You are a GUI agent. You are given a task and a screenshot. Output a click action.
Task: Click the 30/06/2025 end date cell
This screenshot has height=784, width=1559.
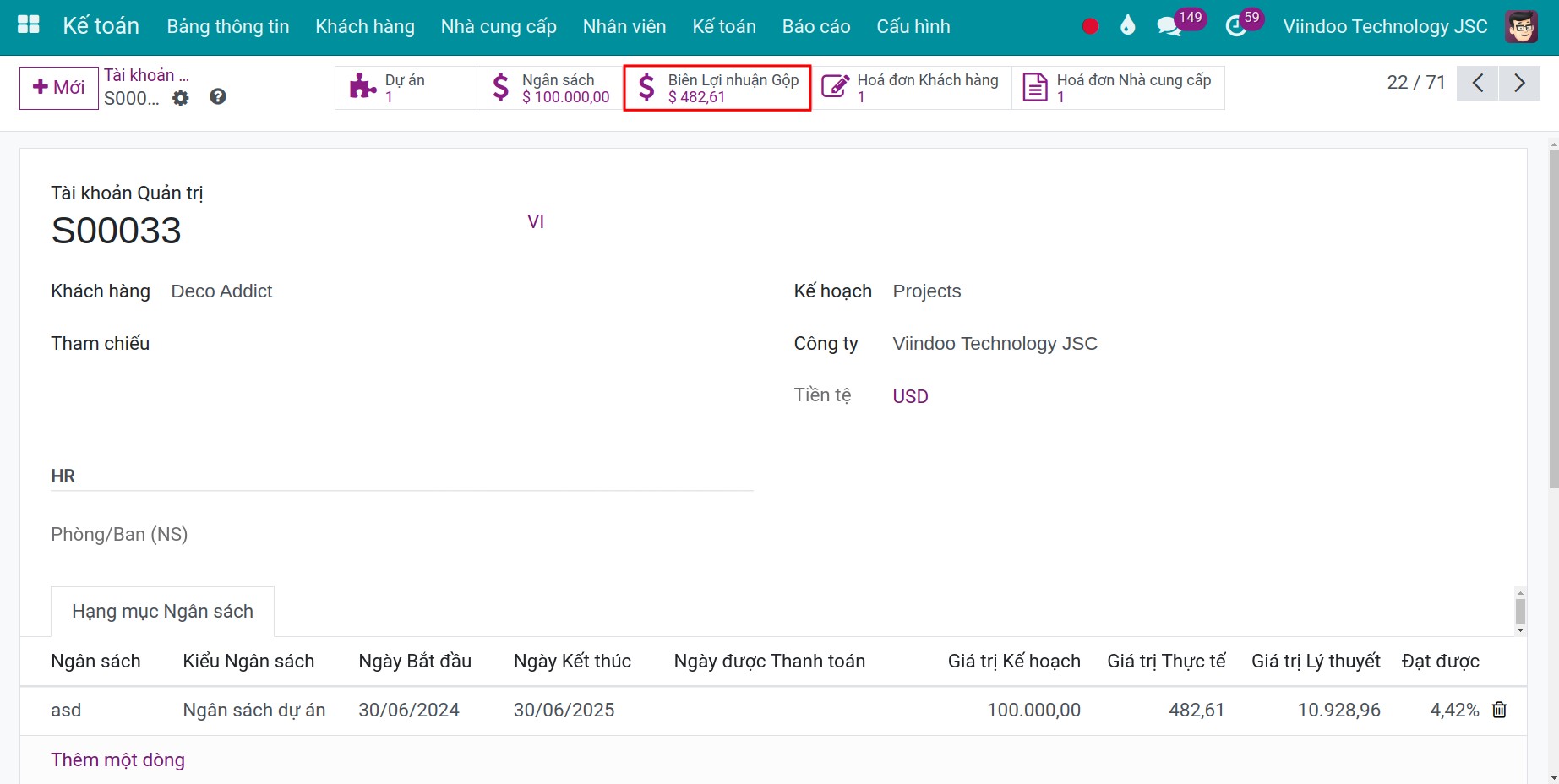point(564,710)
